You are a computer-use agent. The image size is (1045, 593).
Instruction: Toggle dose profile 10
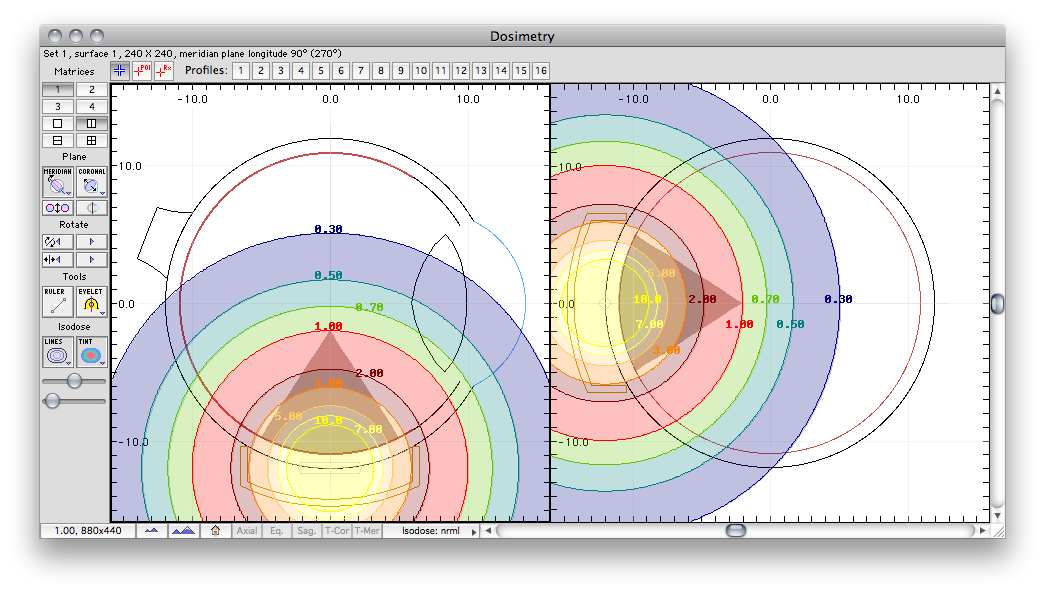421,71
